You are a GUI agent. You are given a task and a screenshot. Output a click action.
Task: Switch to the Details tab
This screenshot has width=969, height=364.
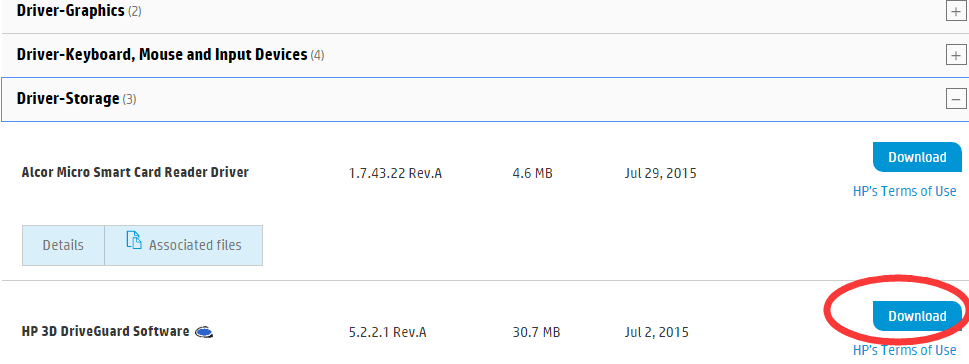(x=63, y=245)
